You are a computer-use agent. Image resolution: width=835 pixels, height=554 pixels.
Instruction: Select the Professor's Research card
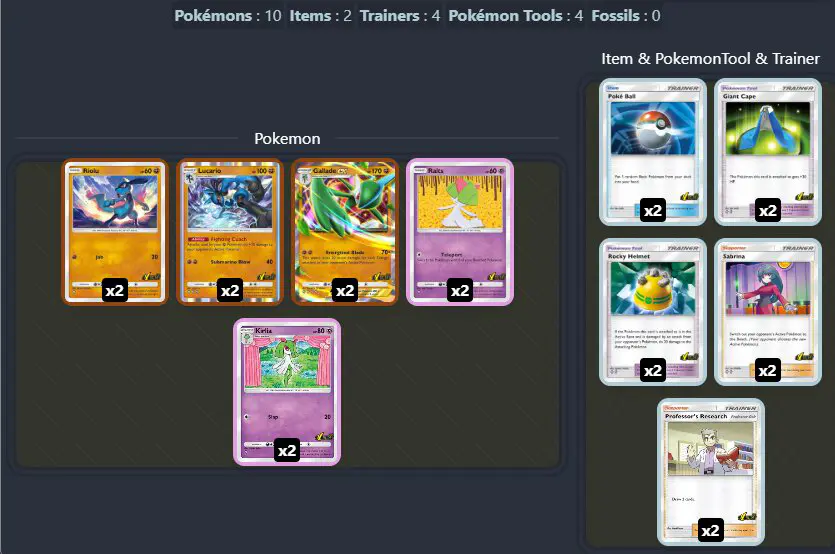tap(710, 472)
